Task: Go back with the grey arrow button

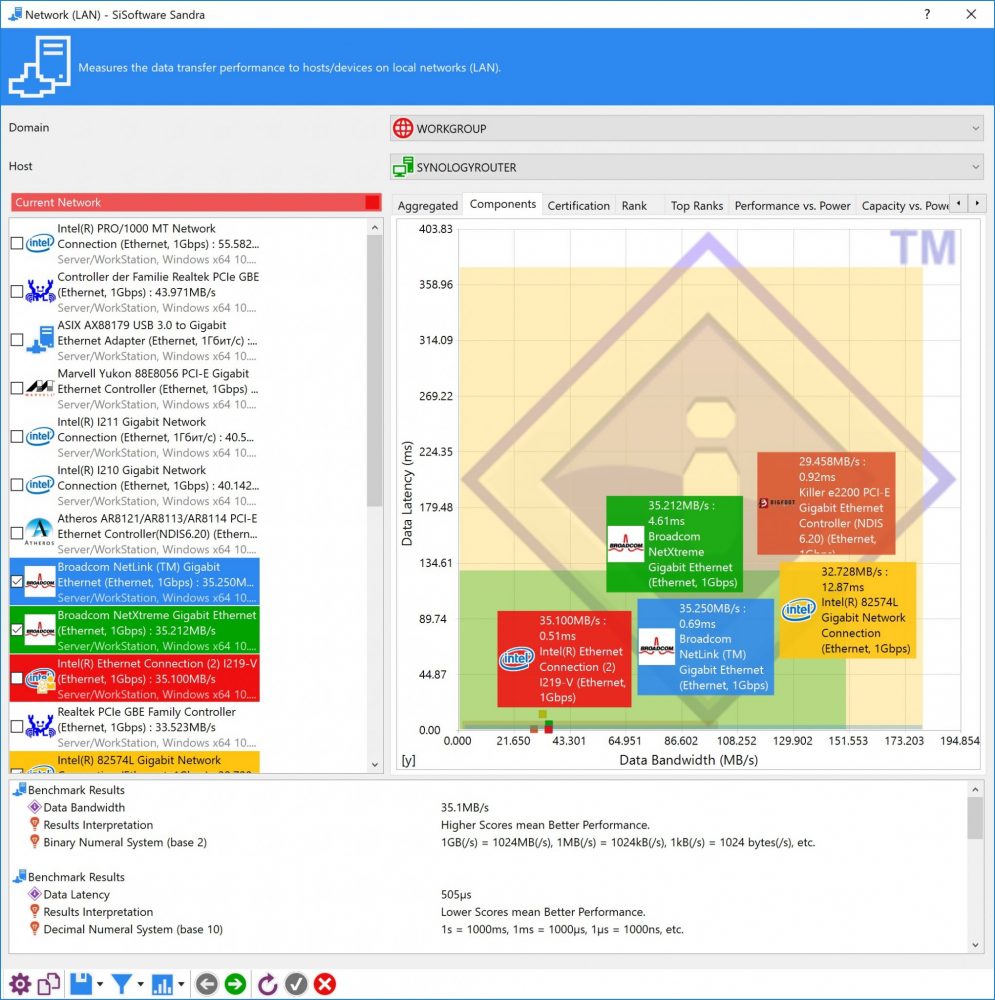Action: pyautogui.click(x=207, y=984)
